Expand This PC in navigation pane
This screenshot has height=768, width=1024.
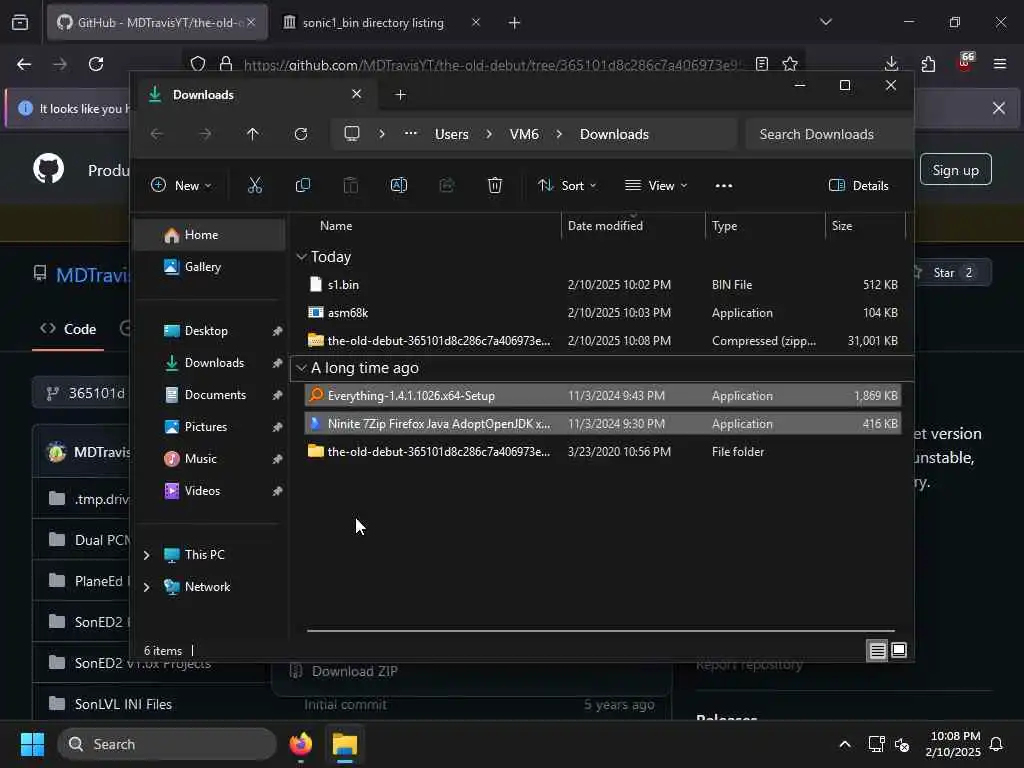[146, 555]
